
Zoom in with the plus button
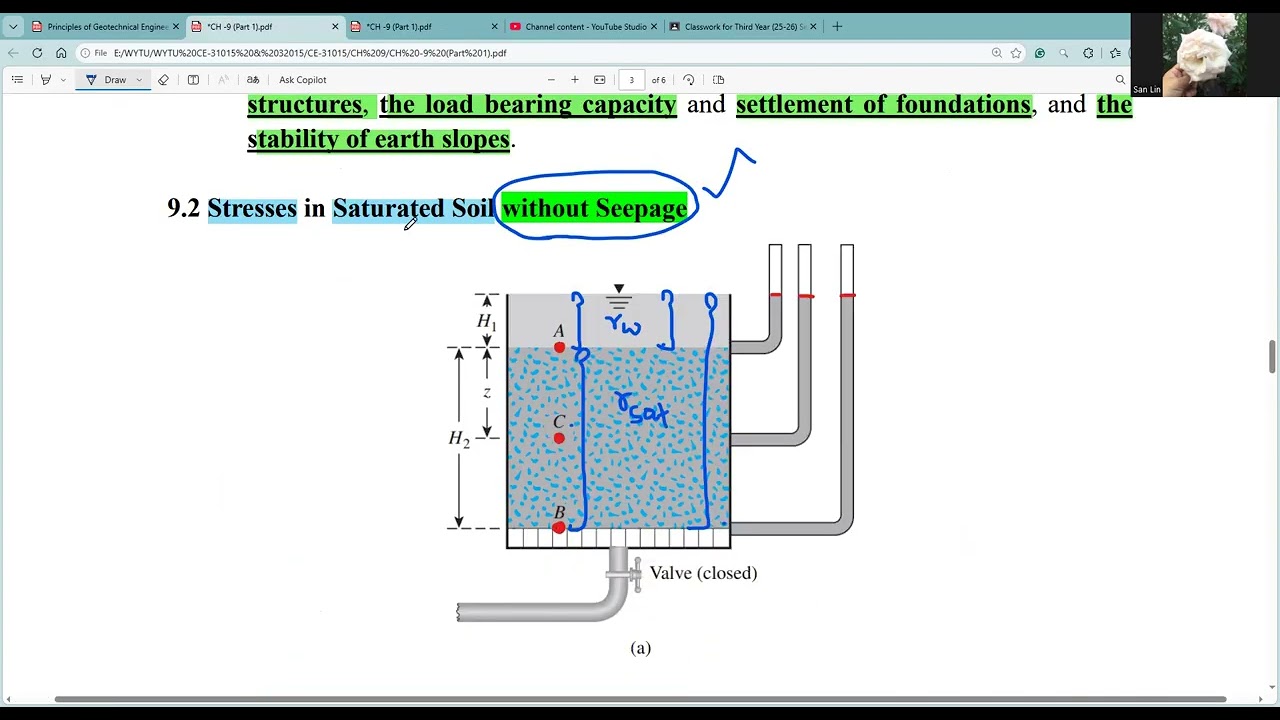[575, 80]
